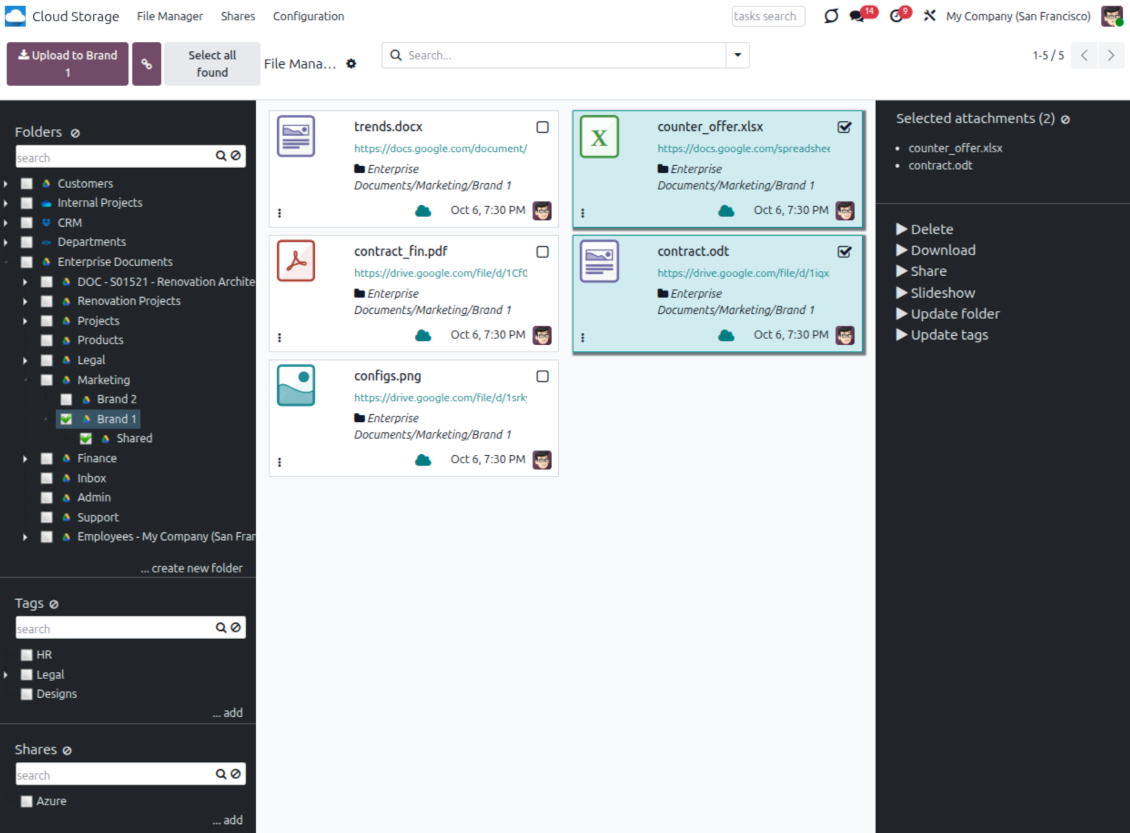The width and height of the screenshot is (1130, 833).
Task: Open the activities clock icon in the top bar
Action: pos(896,16)
